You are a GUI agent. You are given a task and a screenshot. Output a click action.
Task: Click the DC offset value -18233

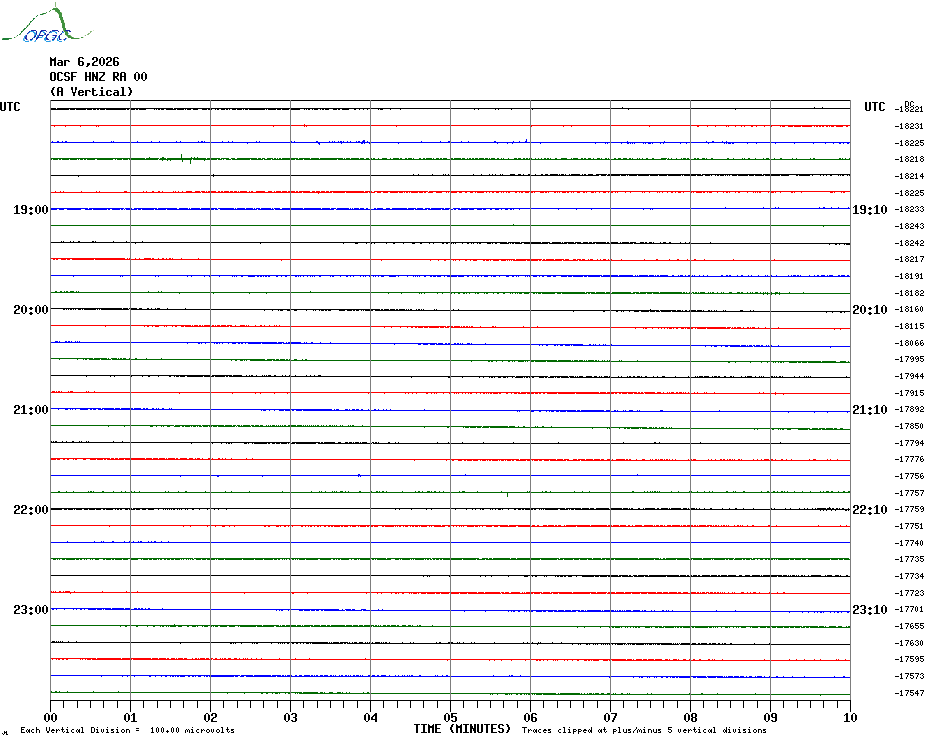(909, 209)
